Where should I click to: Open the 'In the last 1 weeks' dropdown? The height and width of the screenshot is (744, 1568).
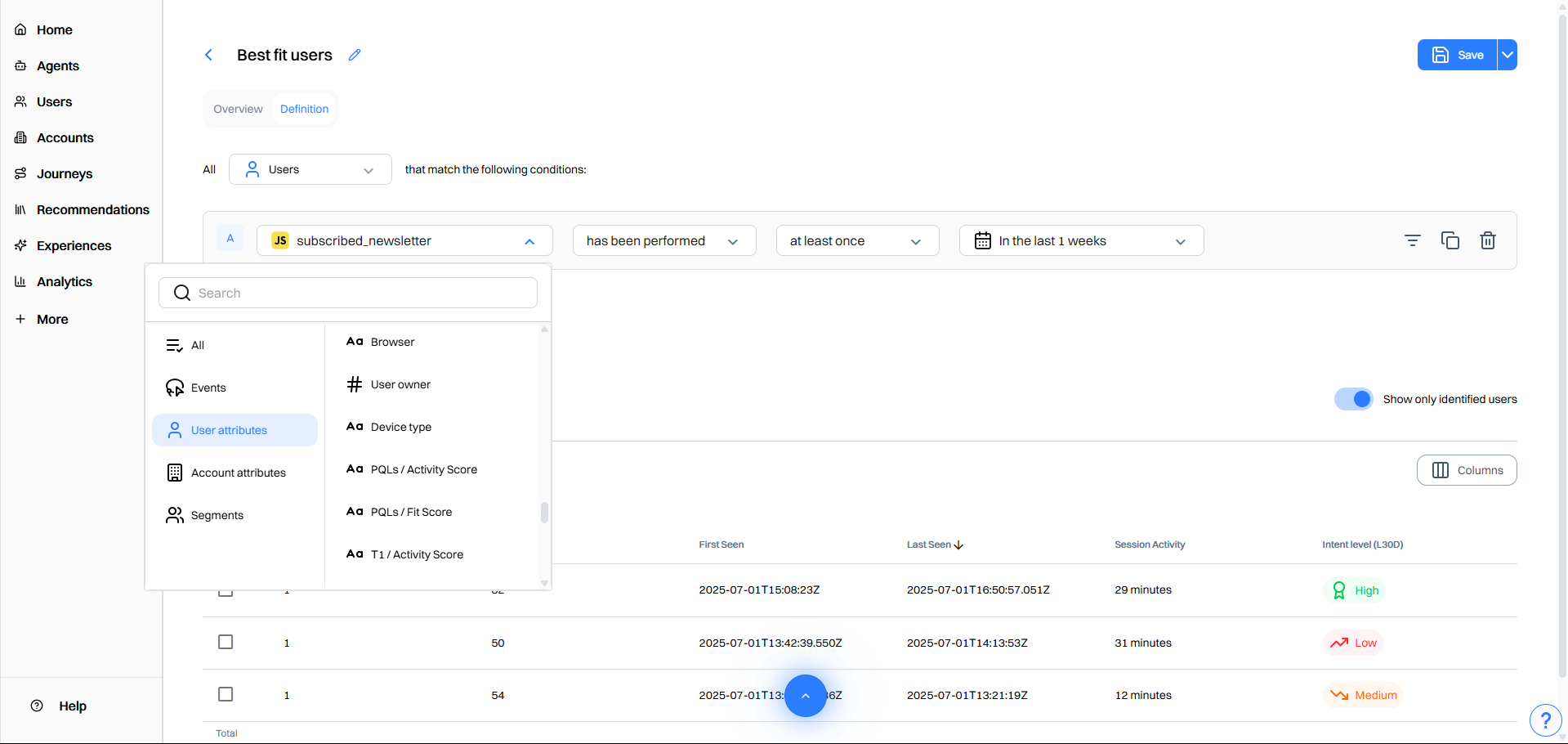click(x=1081, y=240)
